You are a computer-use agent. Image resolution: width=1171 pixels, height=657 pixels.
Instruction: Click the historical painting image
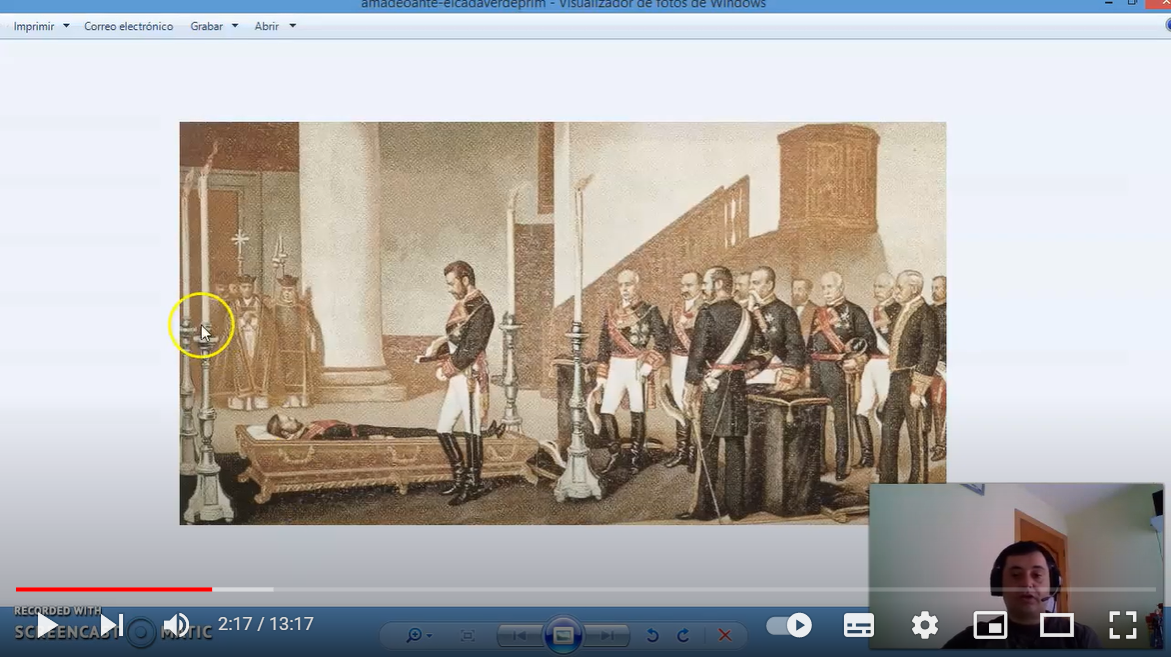pos(562,323)
